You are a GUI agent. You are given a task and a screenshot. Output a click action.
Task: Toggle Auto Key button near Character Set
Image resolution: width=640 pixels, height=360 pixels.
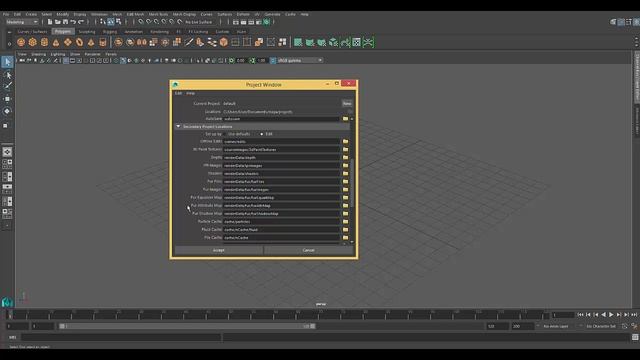(x=624, y=326)
